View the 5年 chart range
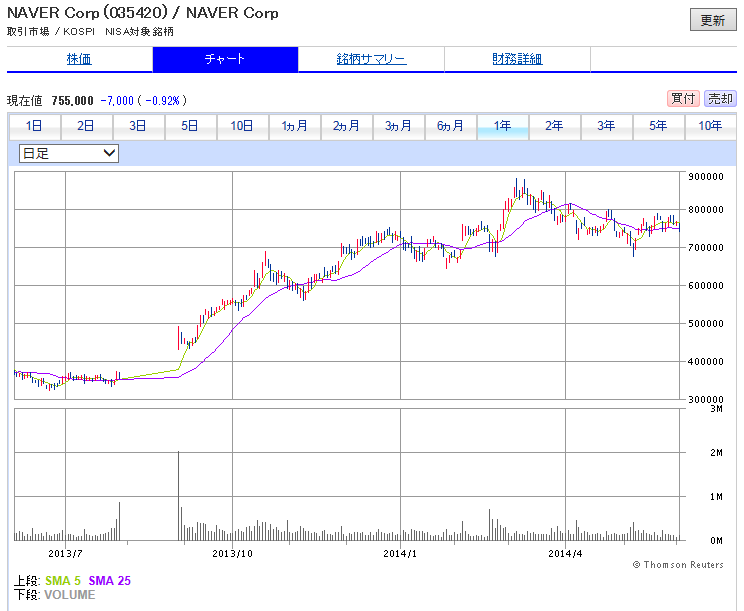The width and height of the screenshot is (744, 611). 659,126
